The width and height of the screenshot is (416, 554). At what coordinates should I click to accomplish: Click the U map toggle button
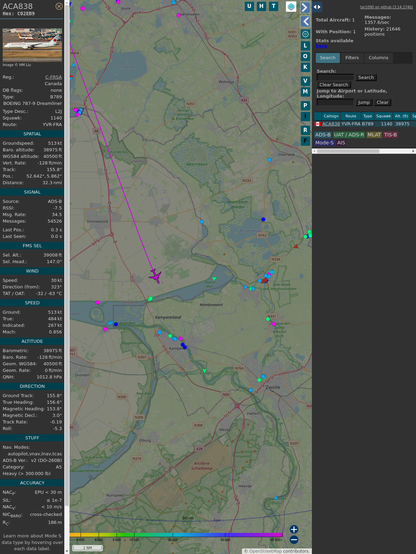(249, 6)
